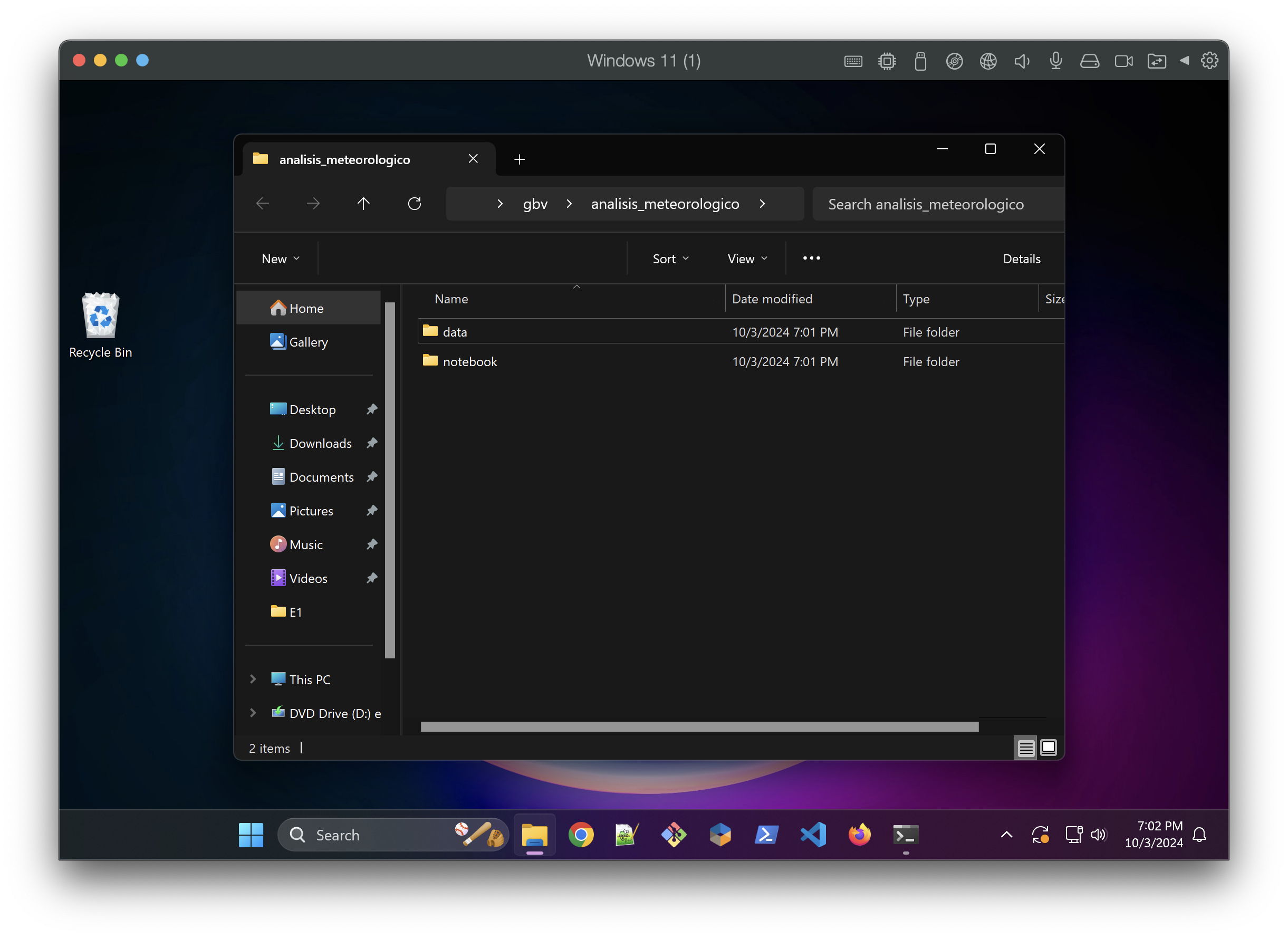Click the Details pane button
Image resolution: width=1288 pixels, height=938 pixels.
(1021, 259)
